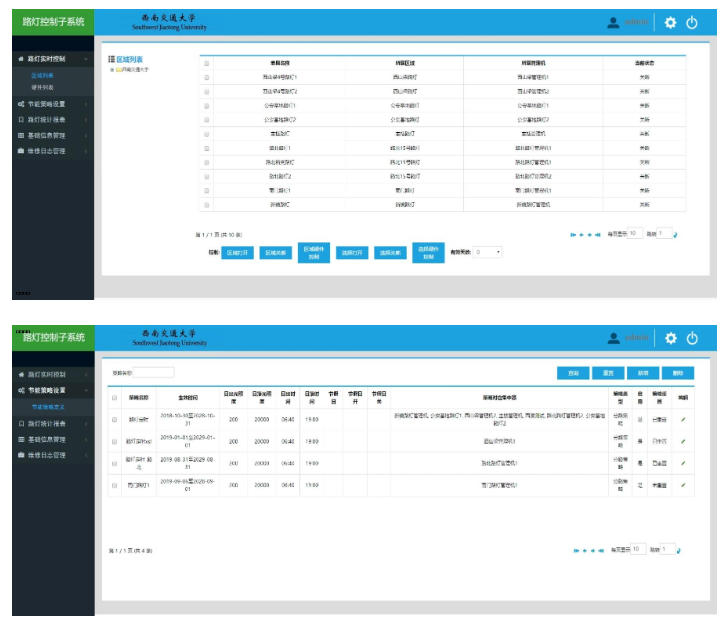Click the admin user avatar in top panel
Screen dimensions: 726x619
click(613, 22)
